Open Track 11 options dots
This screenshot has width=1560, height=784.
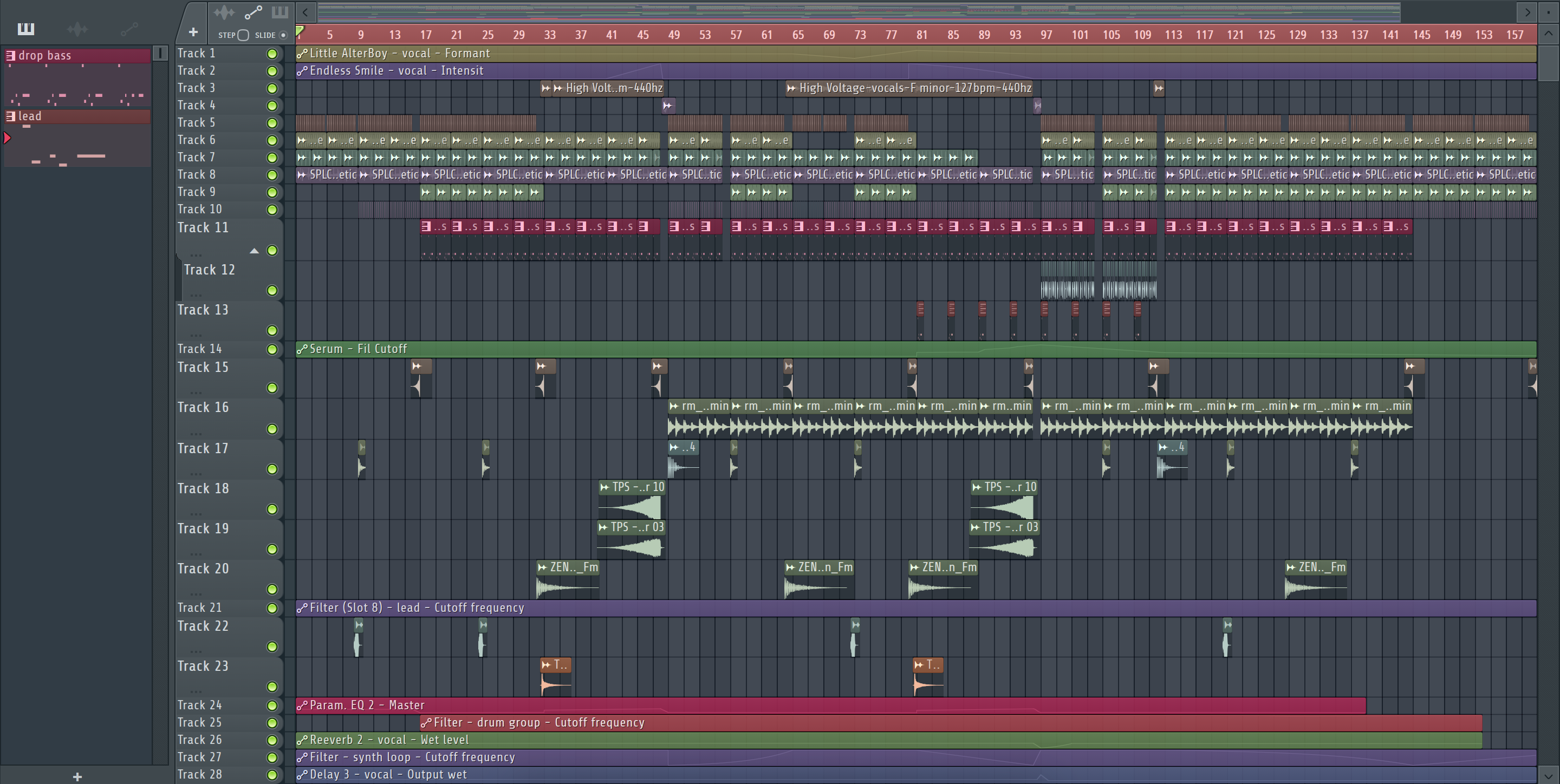[196, 256]
